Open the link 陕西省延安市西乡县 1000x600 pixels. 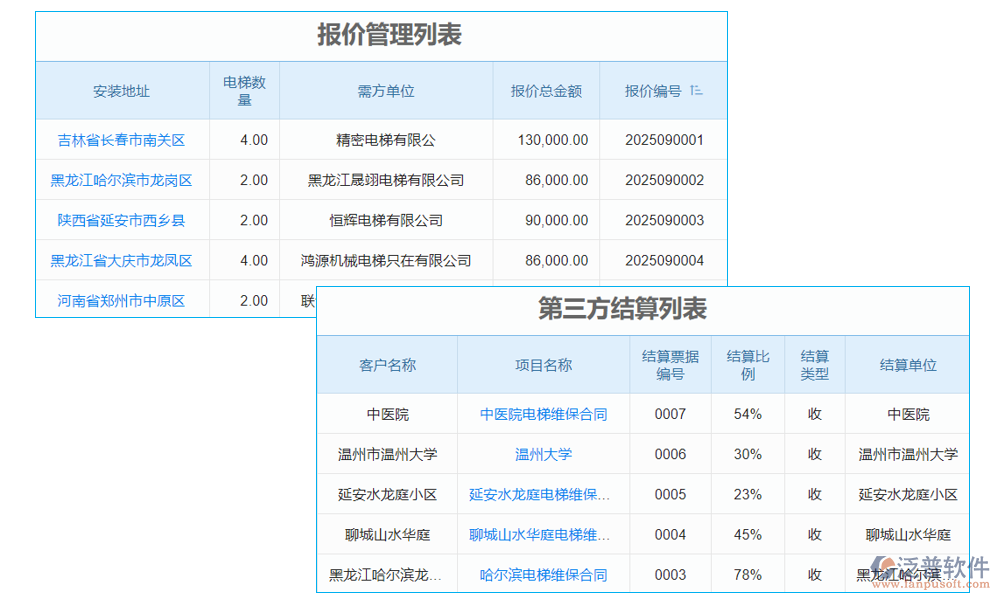122,220
